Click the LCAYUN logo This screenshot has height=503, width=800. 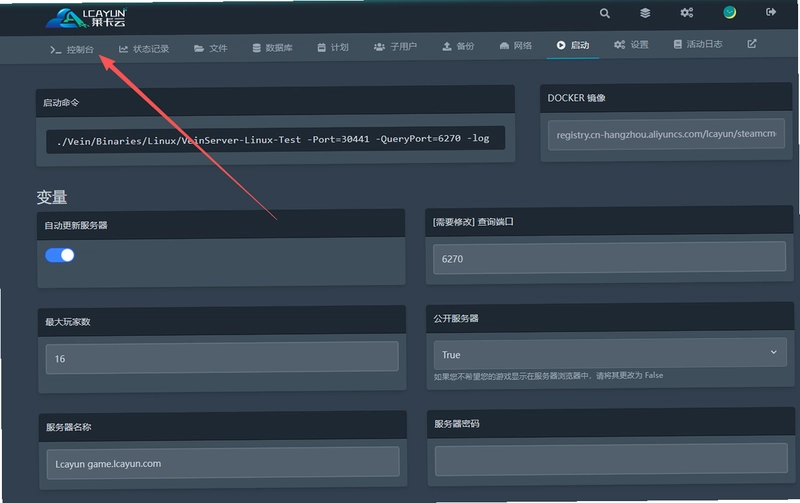[x=86, y=18]
